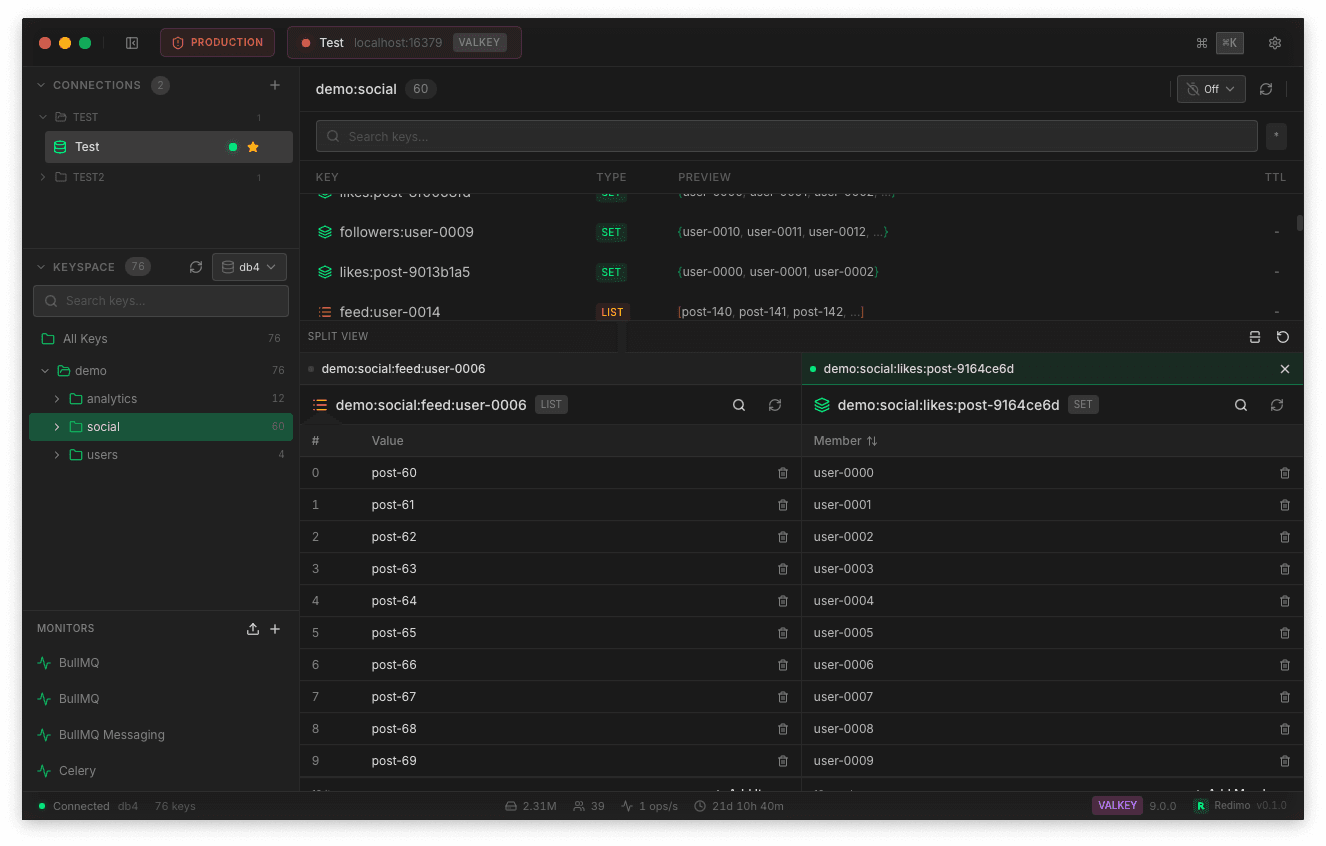Toggle split view layout orientation
The width and height of the screenshot is (1326, 846).
pyautogui.click(x=1255, y=337)
